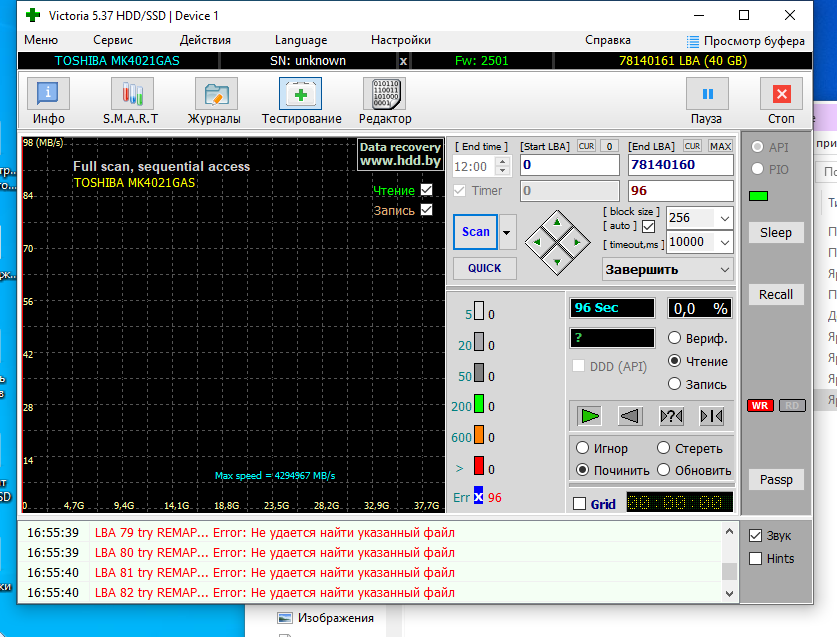The width and height of the screenshot is (837, 637).
Task: Open the Сервис menu
Action: coord(113,40)
